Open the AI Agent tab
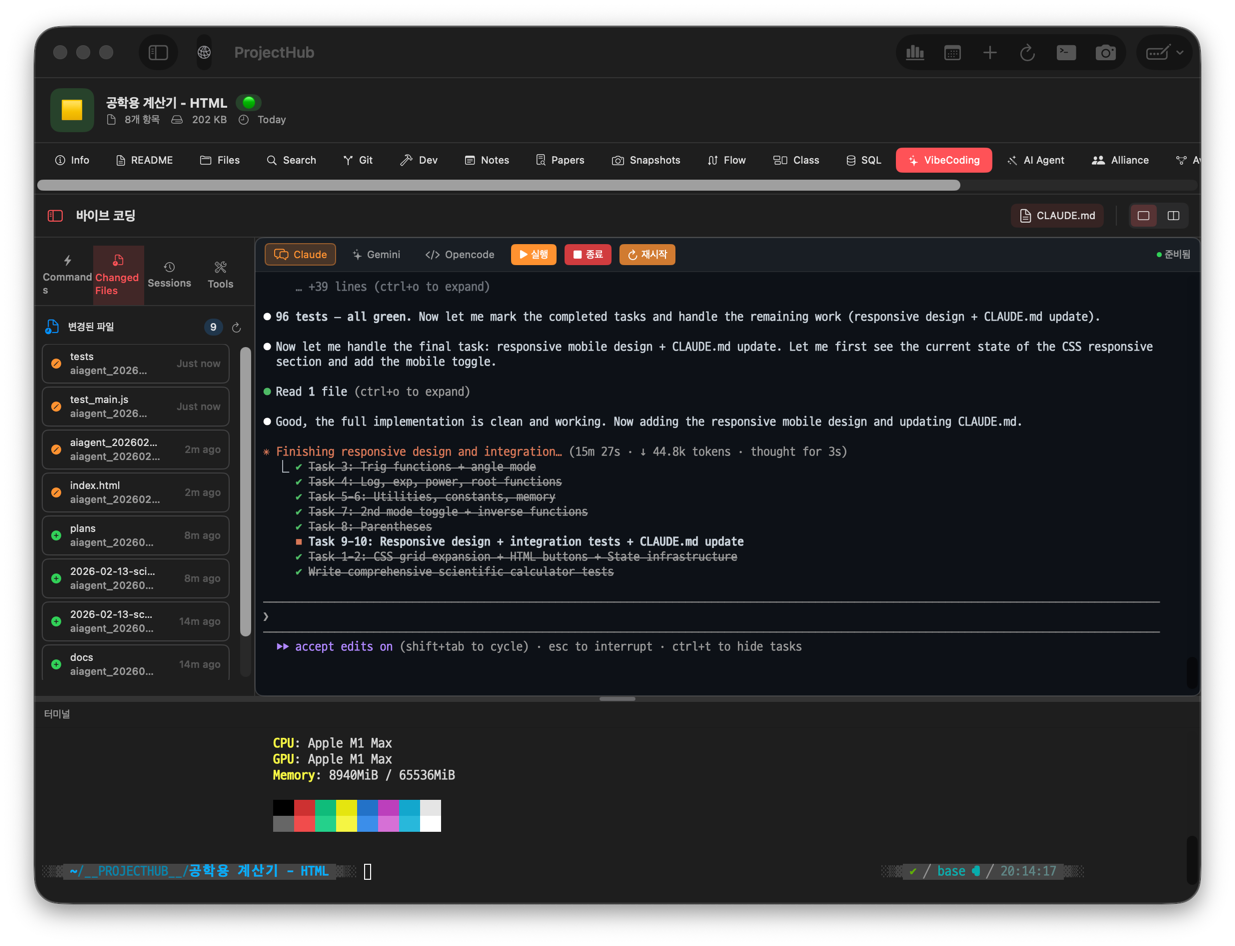The width and height of the screenshot is (1235, 946). pyautogui.click(x=1035, y=160)
